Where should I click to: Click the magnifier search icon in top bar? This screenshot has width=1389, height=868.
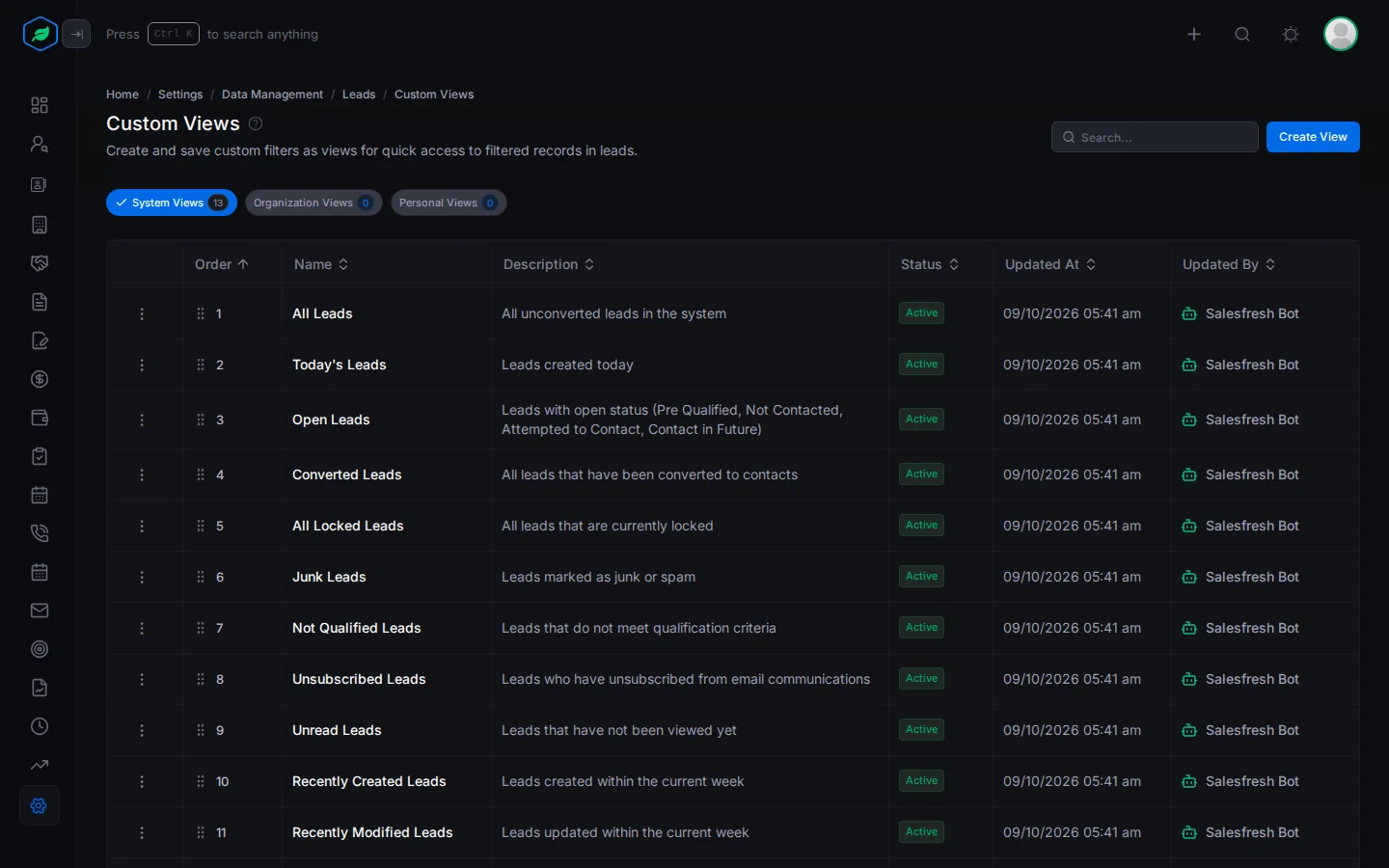point(1242,34)
